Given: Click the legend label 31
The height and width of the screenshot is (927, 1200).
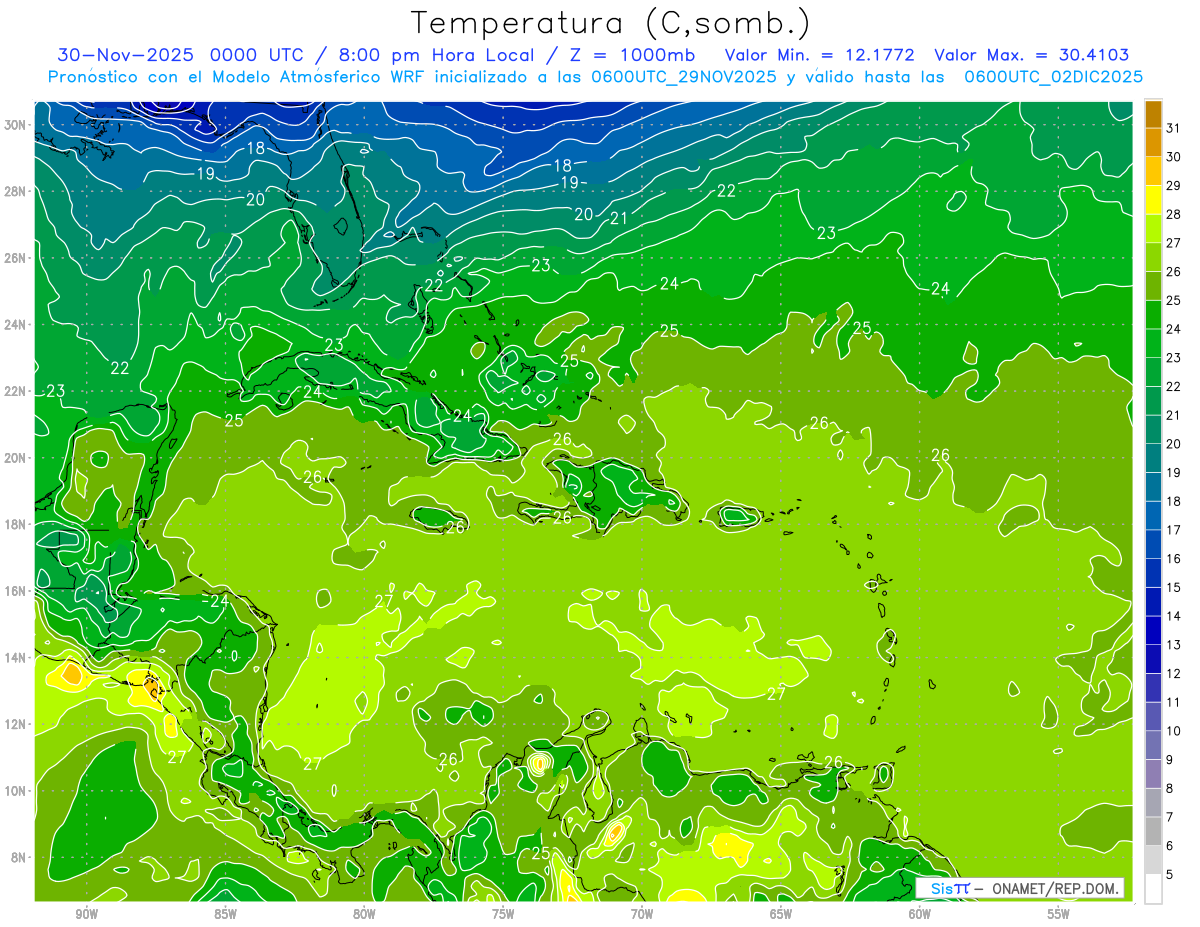Looking at the screenshot, I should point(1173,127).
